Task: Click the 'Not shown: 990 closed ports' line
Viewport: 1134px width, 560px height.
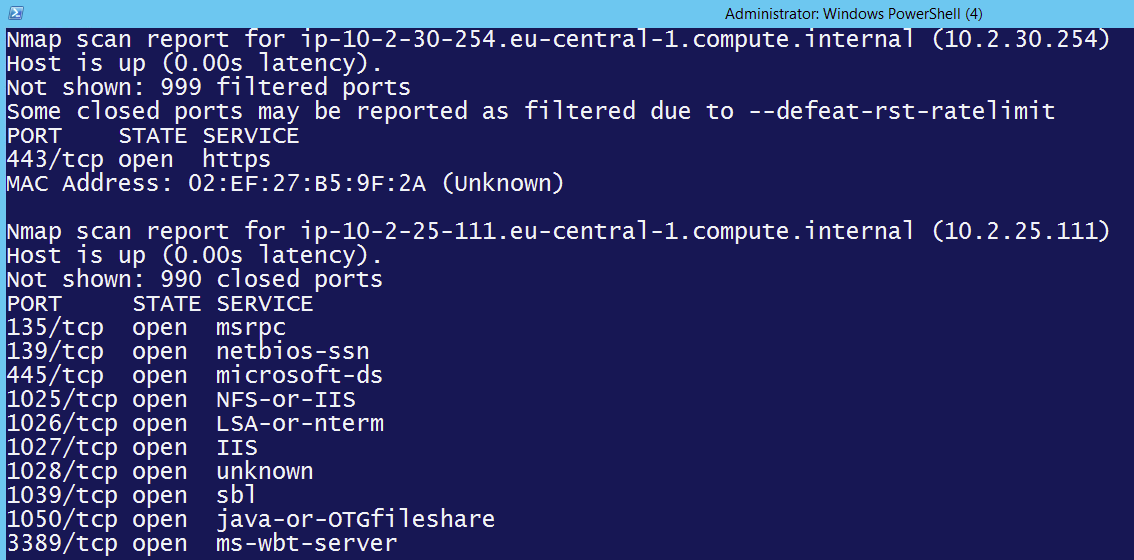Action: pos(194,279)
